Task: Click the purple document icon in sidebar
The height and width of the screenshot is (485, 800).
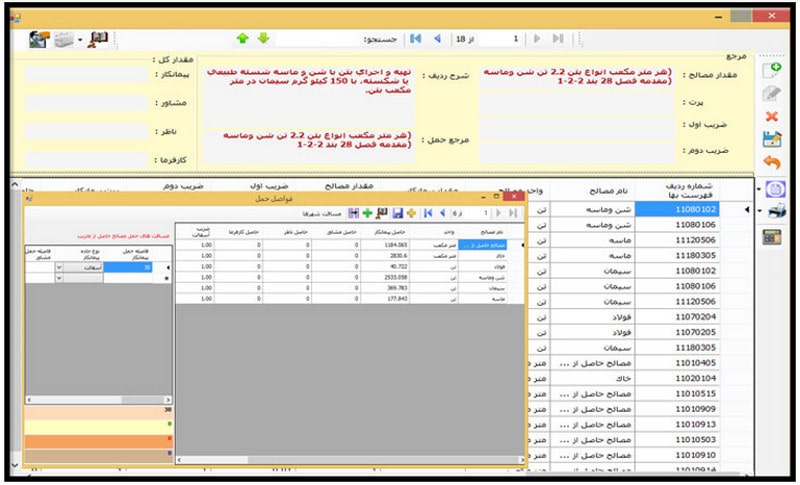Action: click(775, 189)
